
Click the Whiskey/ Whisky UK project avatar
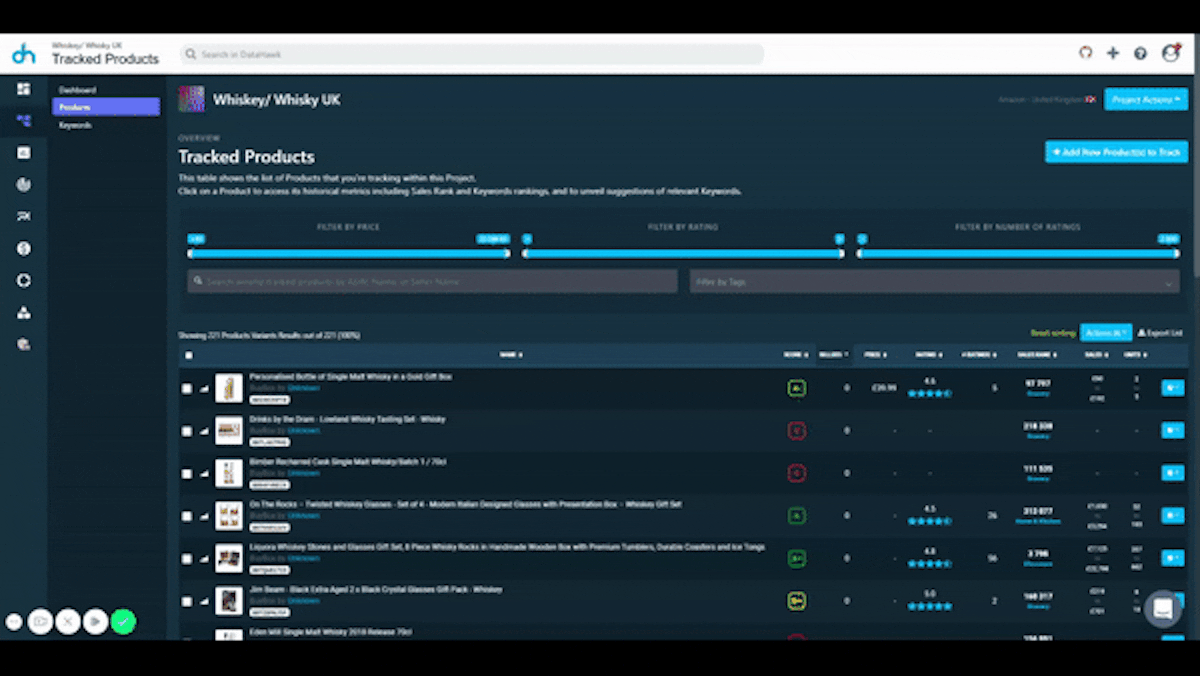point(191,99)
